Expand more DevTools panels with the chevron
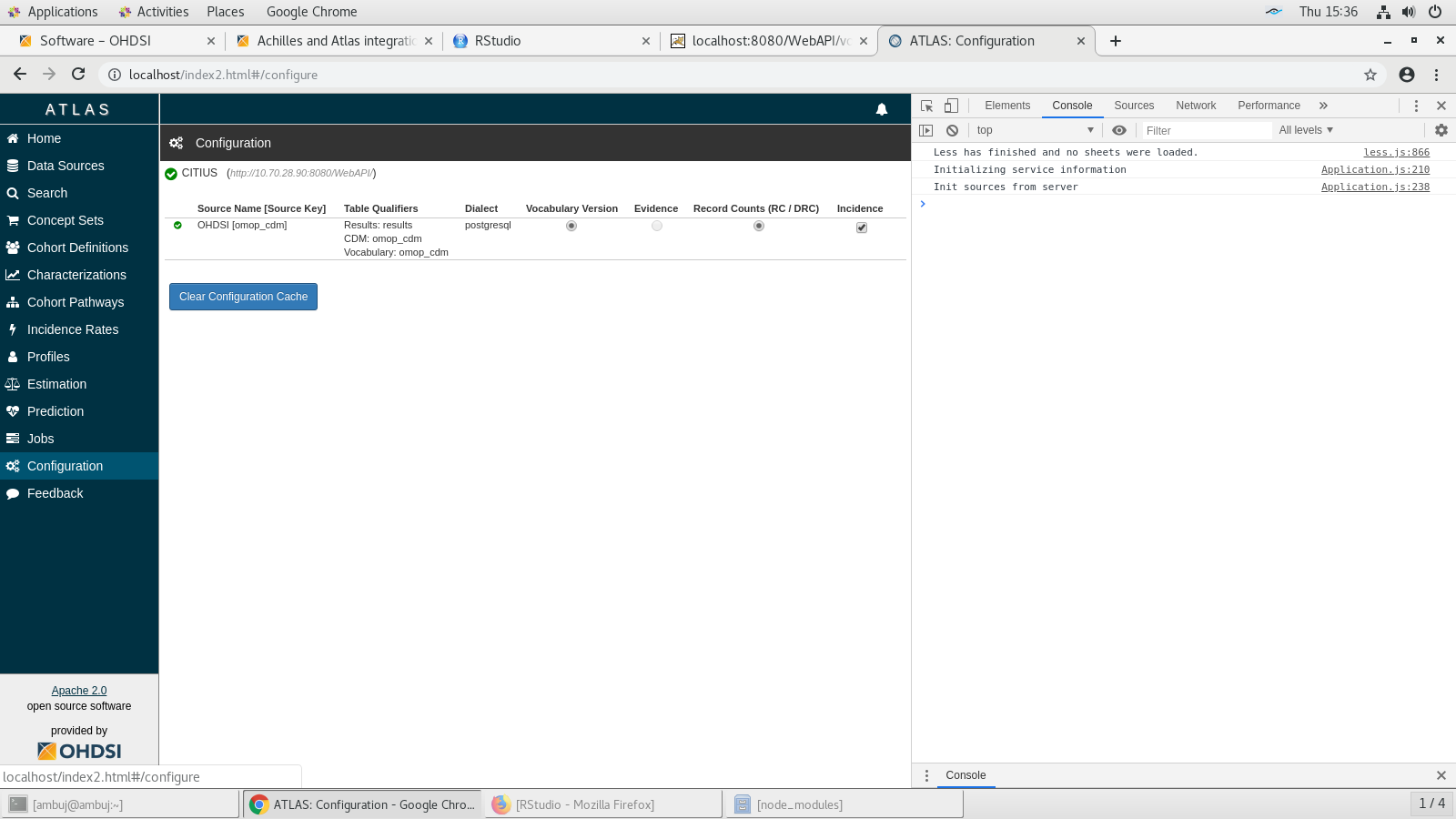The width and height of the screenshot is (1456, 819). coord(1322,105)
